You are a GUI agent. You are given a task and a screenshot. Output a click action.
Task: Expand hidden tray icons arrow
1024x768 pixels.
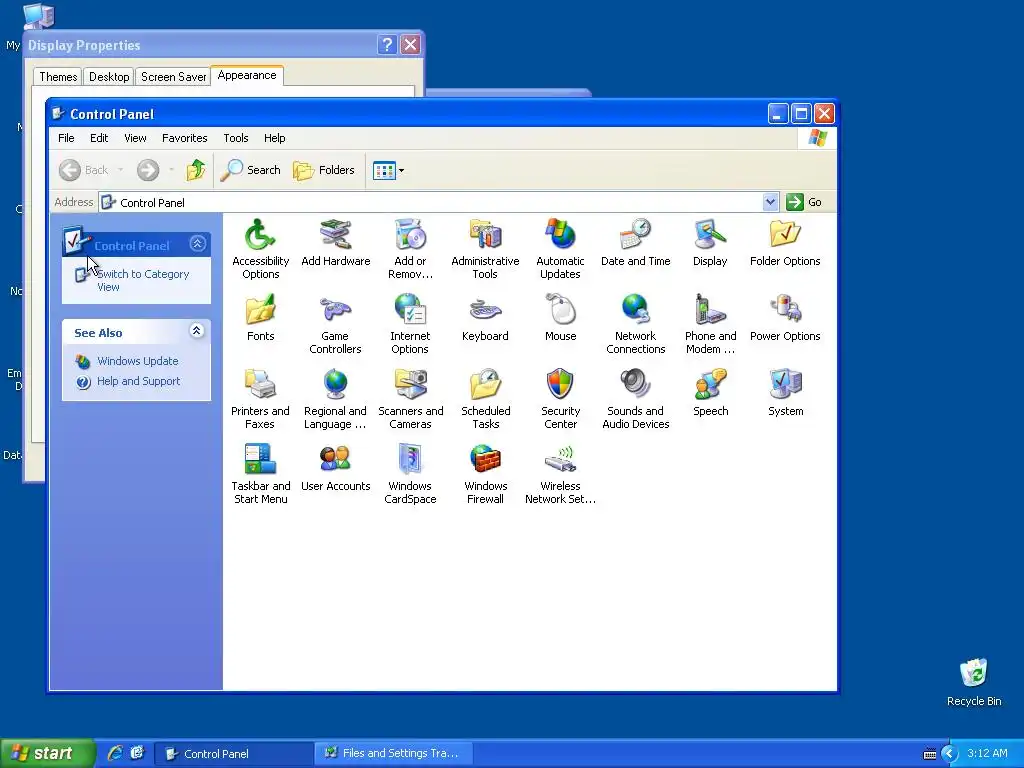pos(949,754)
